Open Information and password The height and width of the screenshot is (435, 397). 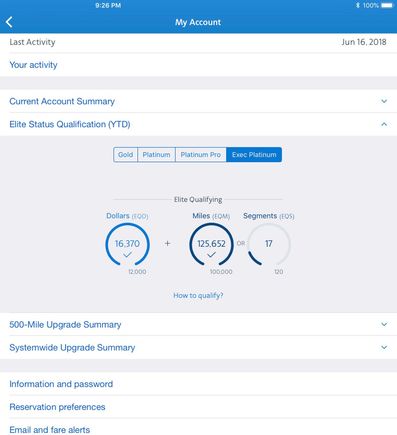[x=61, y=384]
